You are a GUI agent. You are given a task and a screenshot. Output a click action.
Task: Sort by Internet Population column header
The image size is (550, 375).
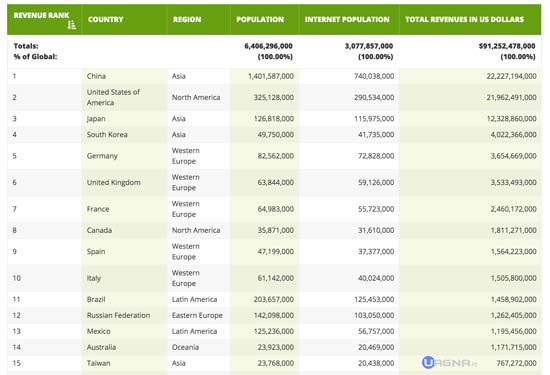pos(347,20)
